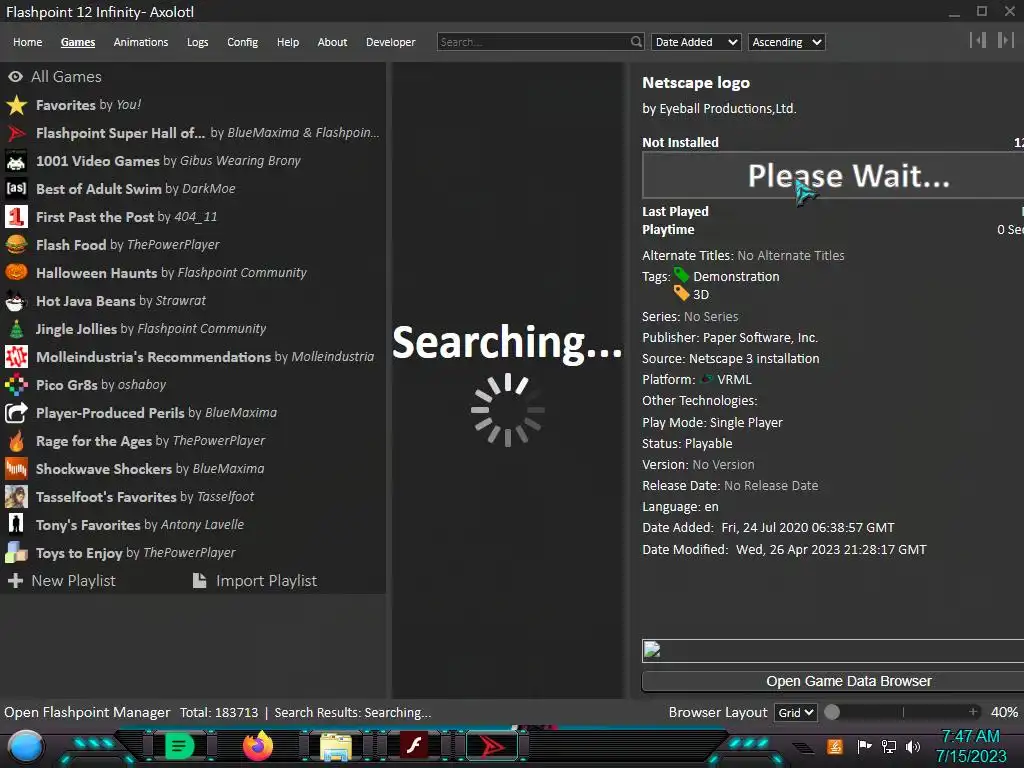Show All Games via eye icon

pos(16,77)
